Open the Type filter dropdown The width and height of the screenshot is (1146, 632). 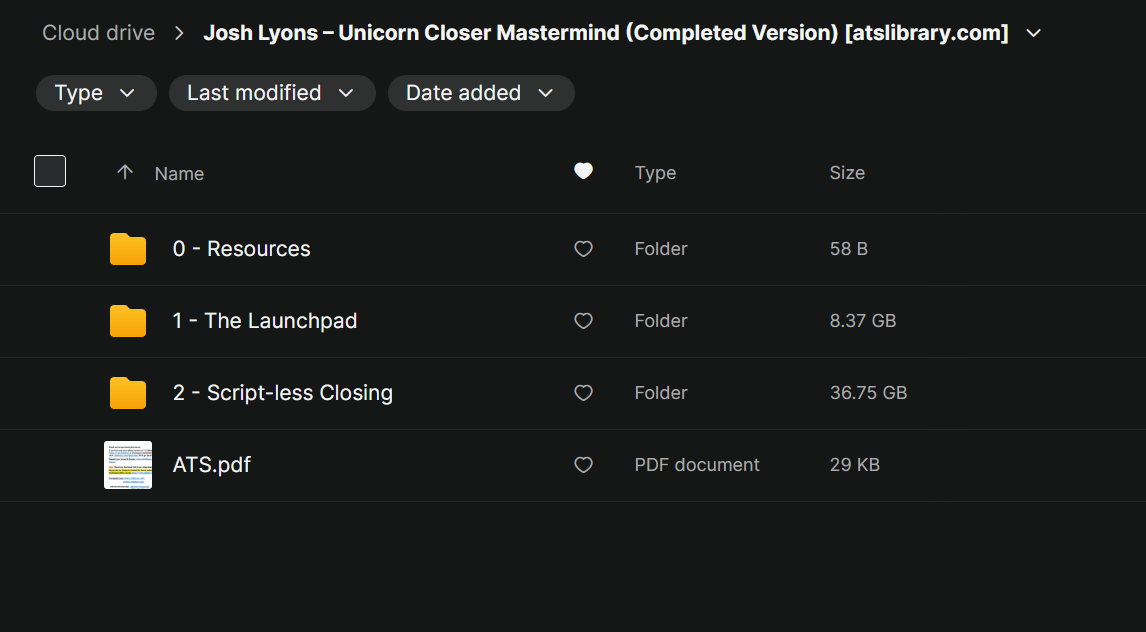pos(96,93)
